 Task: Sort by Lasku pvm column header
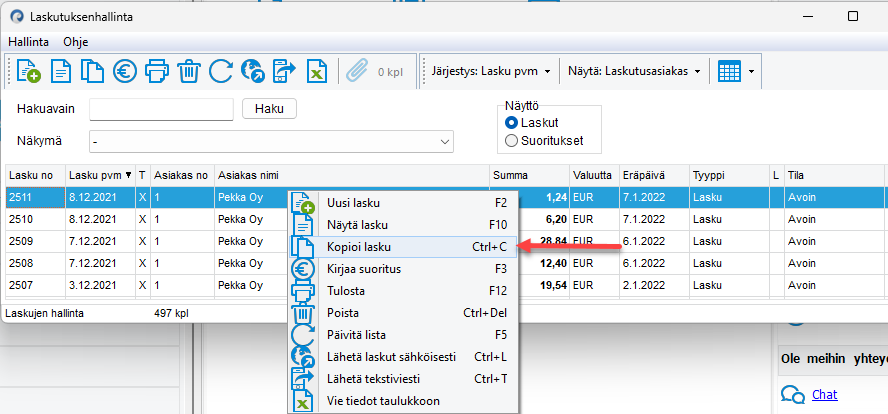[101, 176]
